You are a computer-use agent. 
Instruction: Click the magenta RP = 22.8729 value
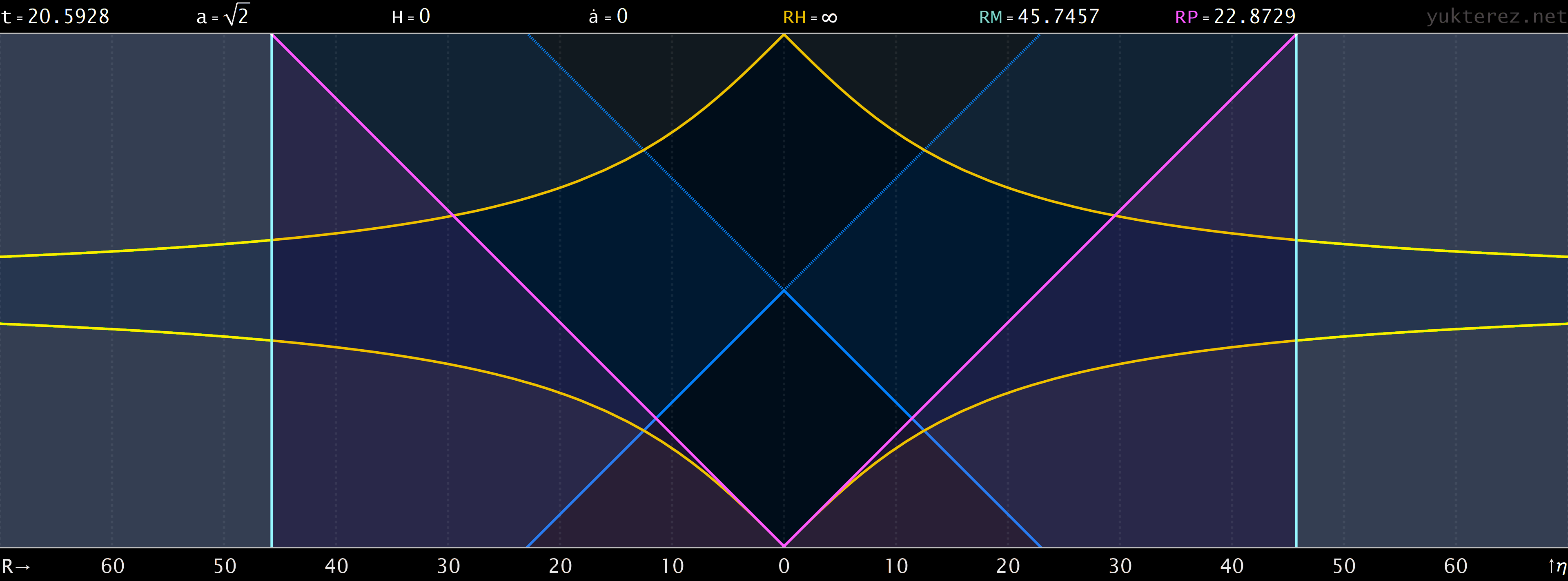coord(1235,16)
